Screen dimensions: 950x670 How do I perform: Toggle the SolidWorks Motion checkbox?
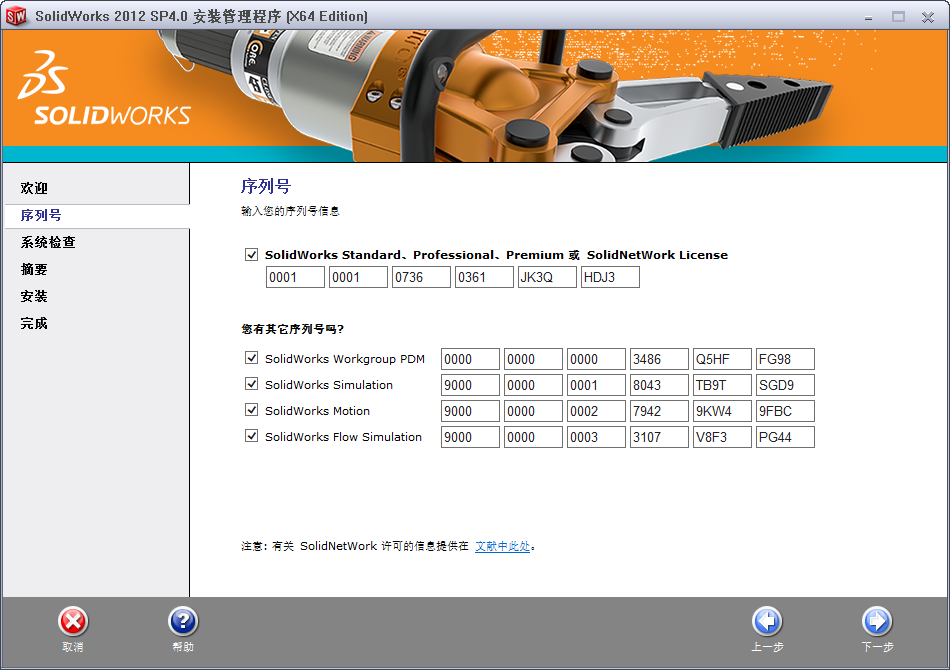251,410
